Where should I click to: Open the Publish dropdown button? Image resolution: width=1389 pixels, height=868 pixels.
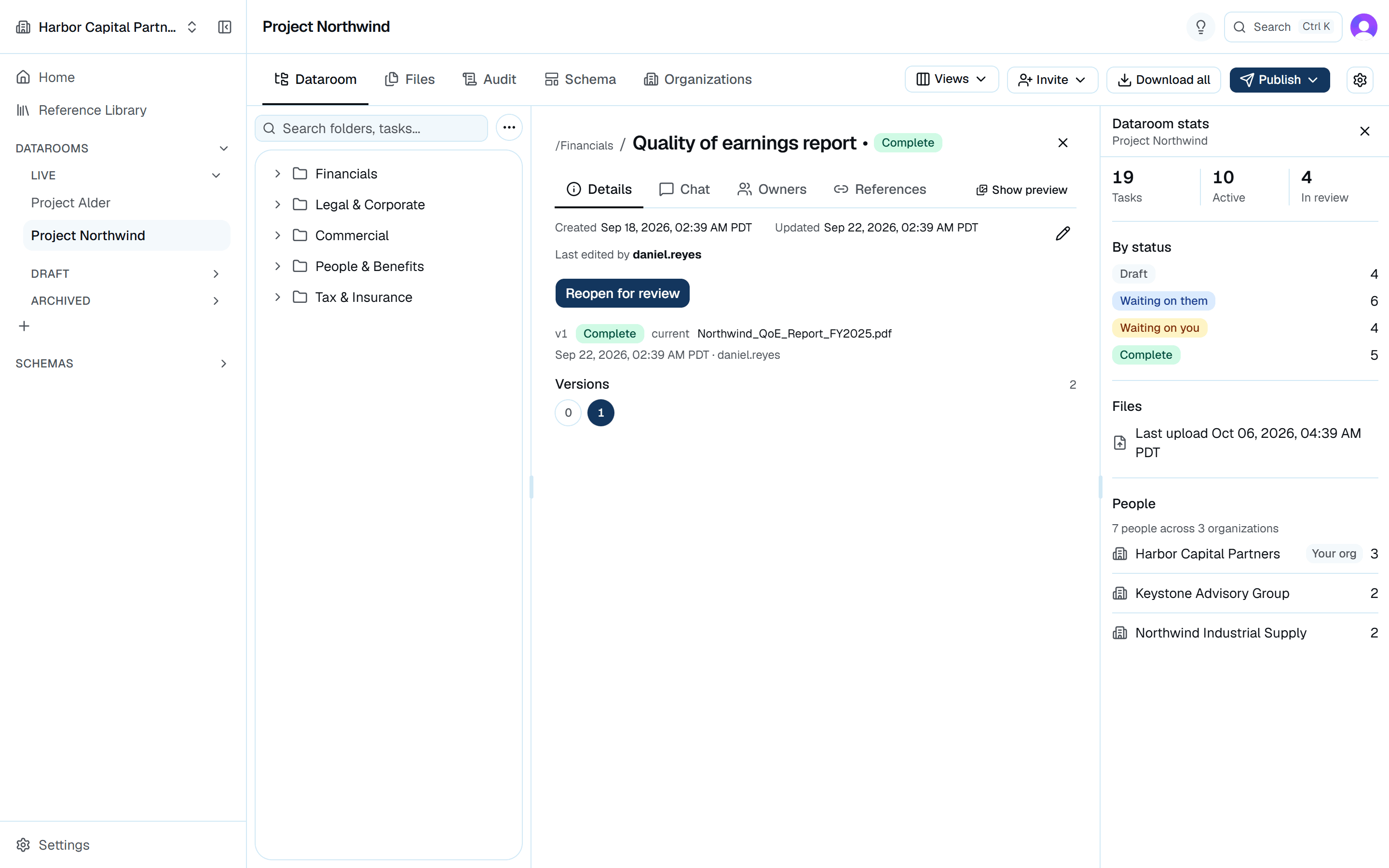[1279, 80]
